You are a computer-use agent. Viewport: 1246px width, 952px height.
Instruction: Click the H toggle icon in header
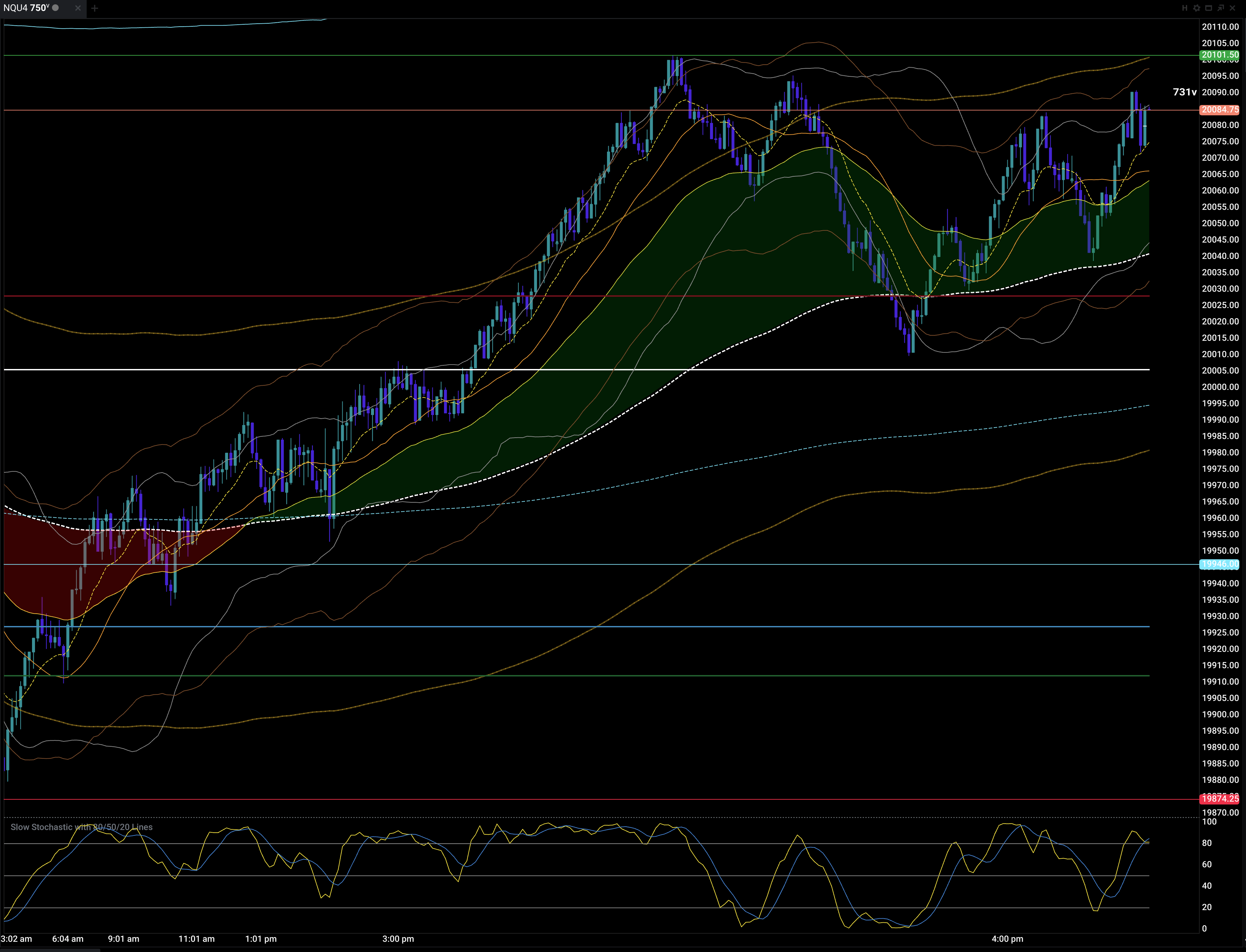pos(1184,8)
